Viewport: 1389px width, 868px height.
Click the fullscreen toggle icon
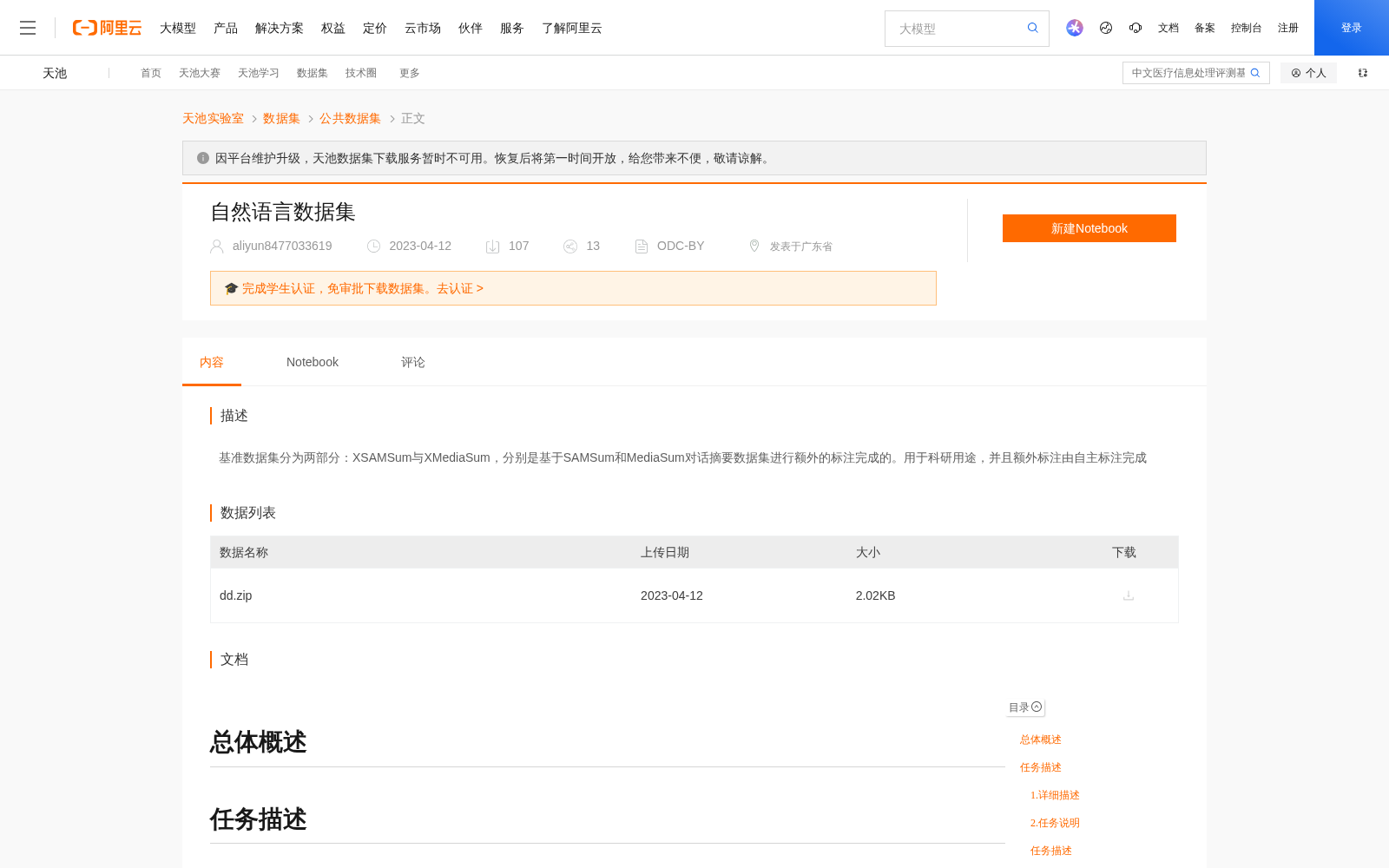(x=1363, y=73)
